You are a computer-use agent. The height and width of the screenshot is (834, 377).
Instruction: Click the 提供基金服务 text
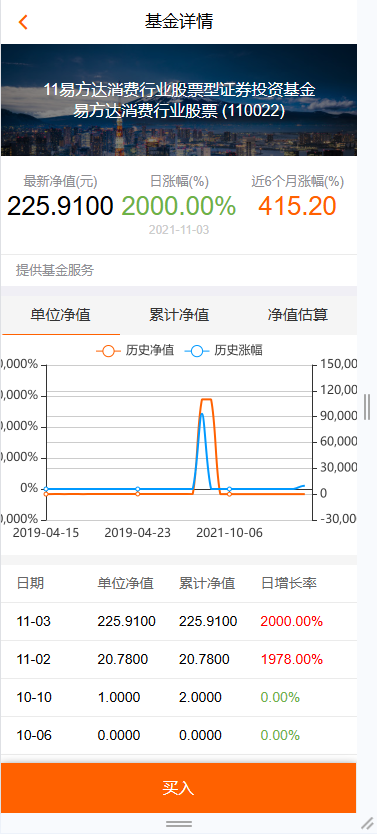click(55, 270)
